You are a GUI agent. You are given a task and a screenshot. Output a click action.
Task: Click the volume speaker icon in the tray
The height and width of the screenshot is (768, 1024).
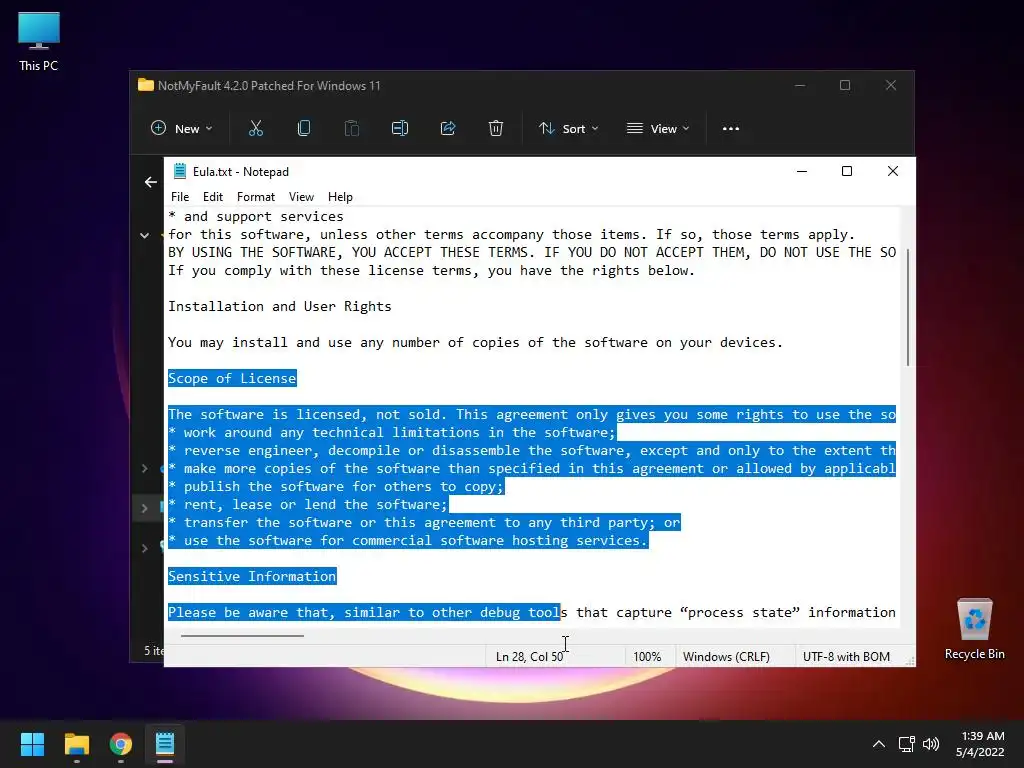point(931,744)
